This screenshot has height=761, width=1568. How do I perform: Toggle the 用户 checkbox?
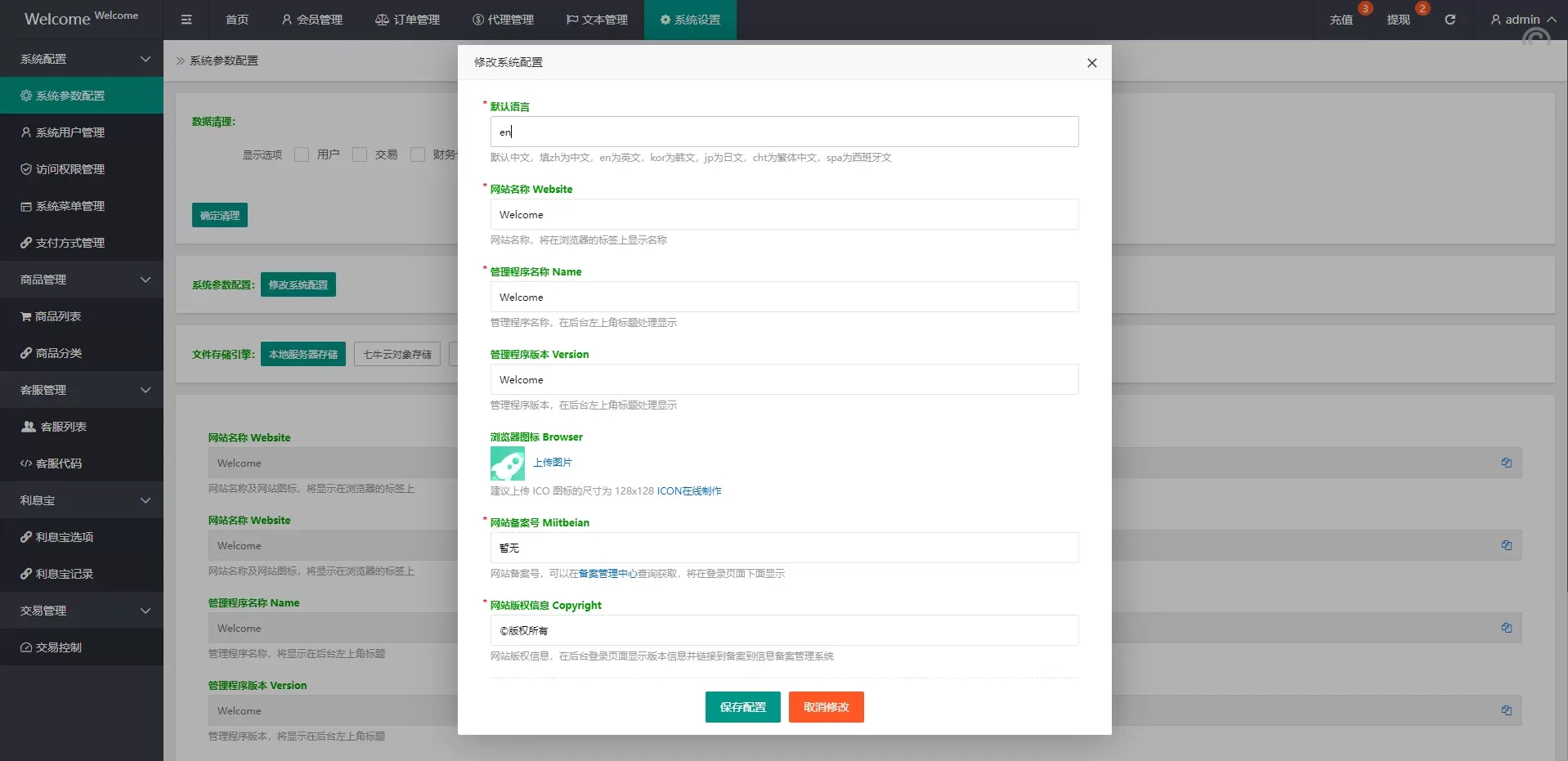coord(302,154)
